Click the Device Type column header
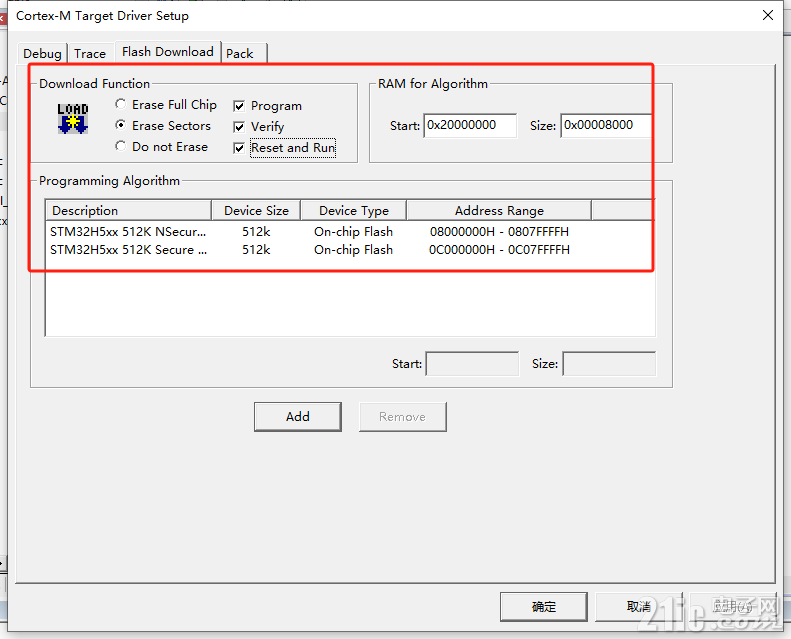This screenshot has height=639, width=791. pyautogui.click(x=354, y=210)
